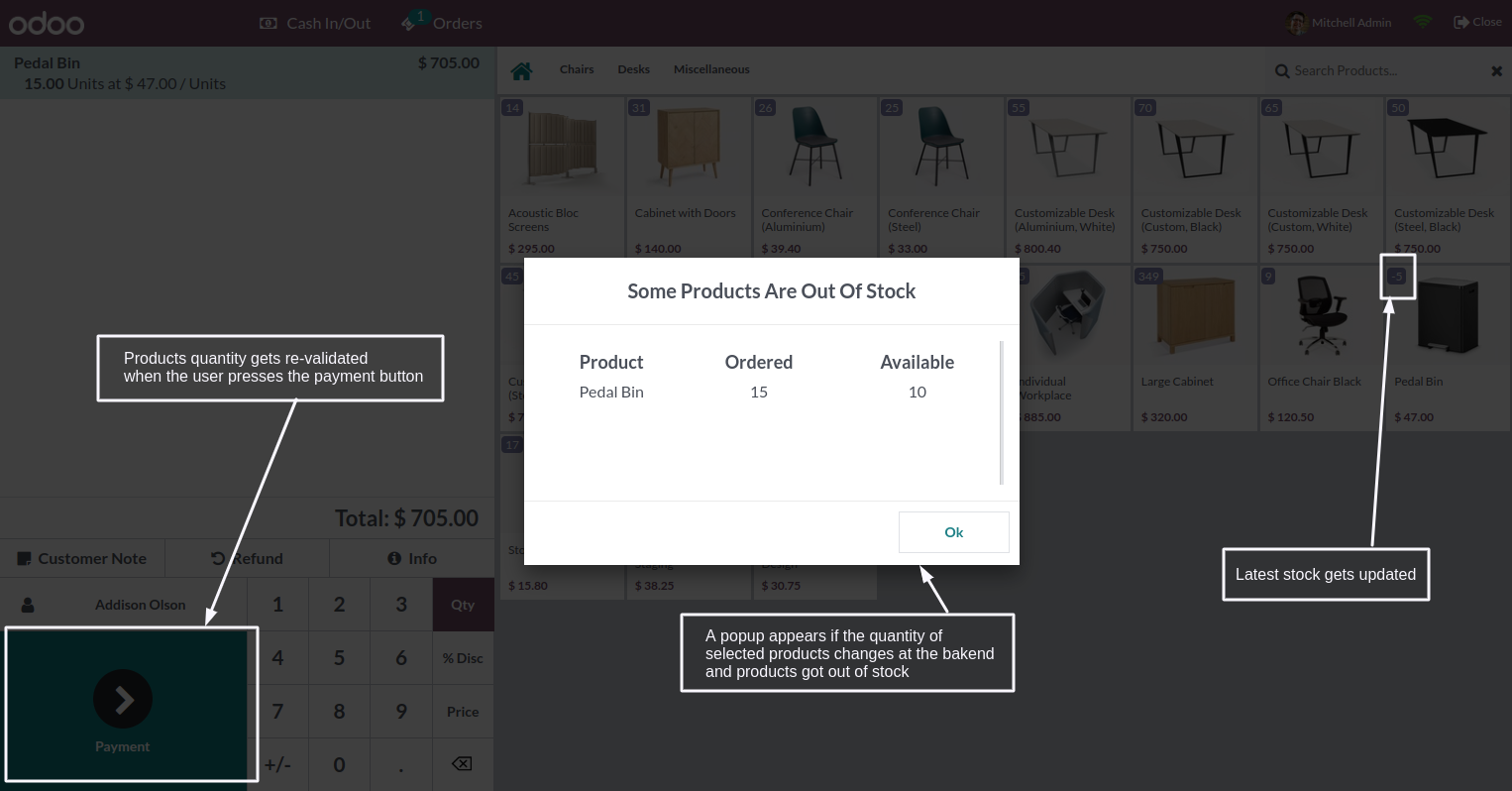Click the Customer Note button
The image size is (1512, 791).
pyautogui.click(x=82, y=559)
